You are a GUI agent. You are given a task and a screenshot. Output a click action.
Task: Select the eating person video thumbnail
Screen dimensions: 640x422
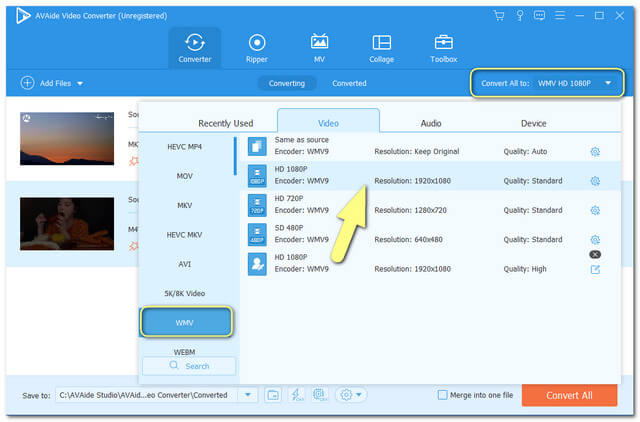pos(67,224)
